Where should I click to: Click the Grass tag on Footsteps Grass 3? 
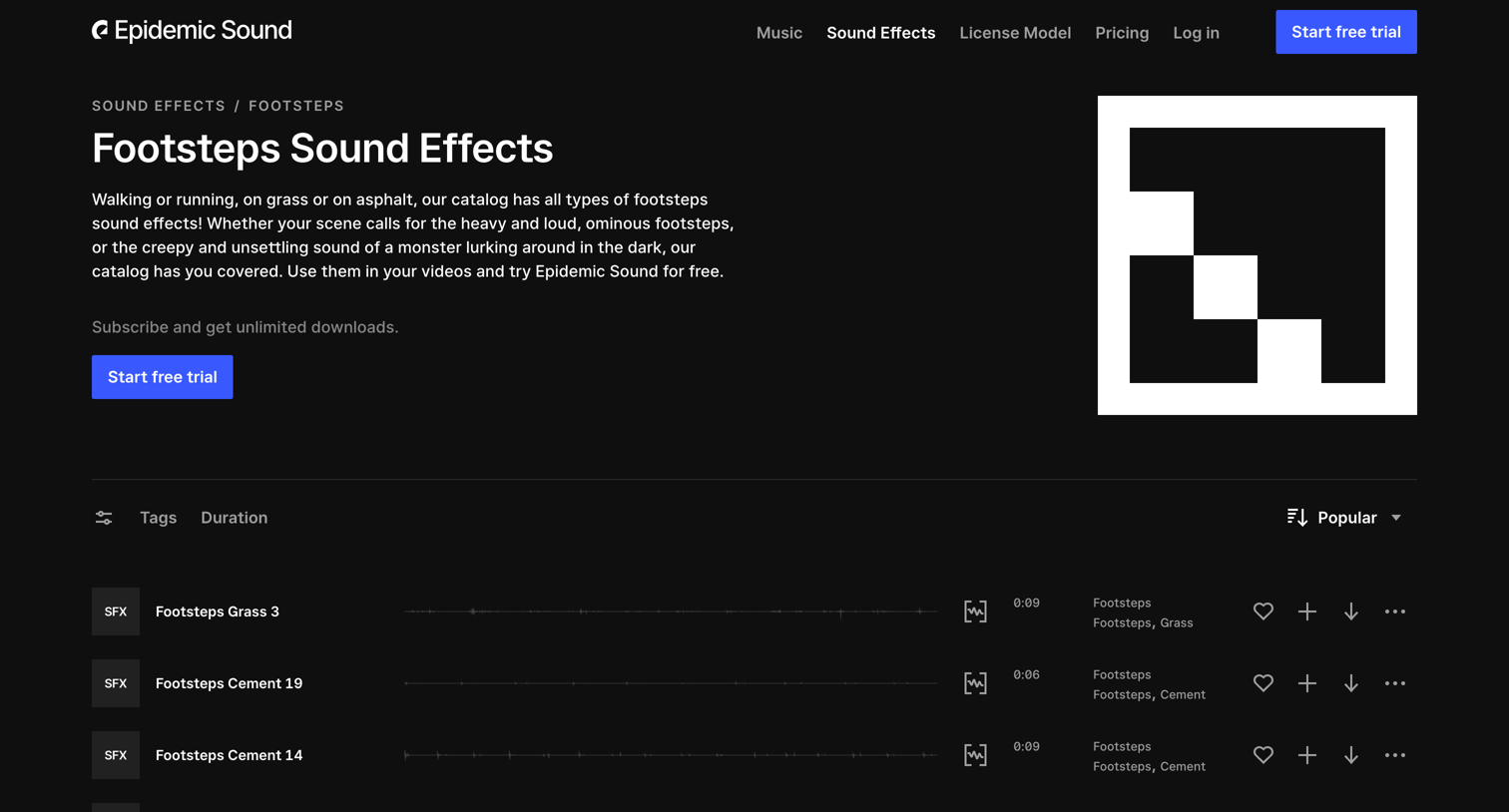[x=1177, y=622]
